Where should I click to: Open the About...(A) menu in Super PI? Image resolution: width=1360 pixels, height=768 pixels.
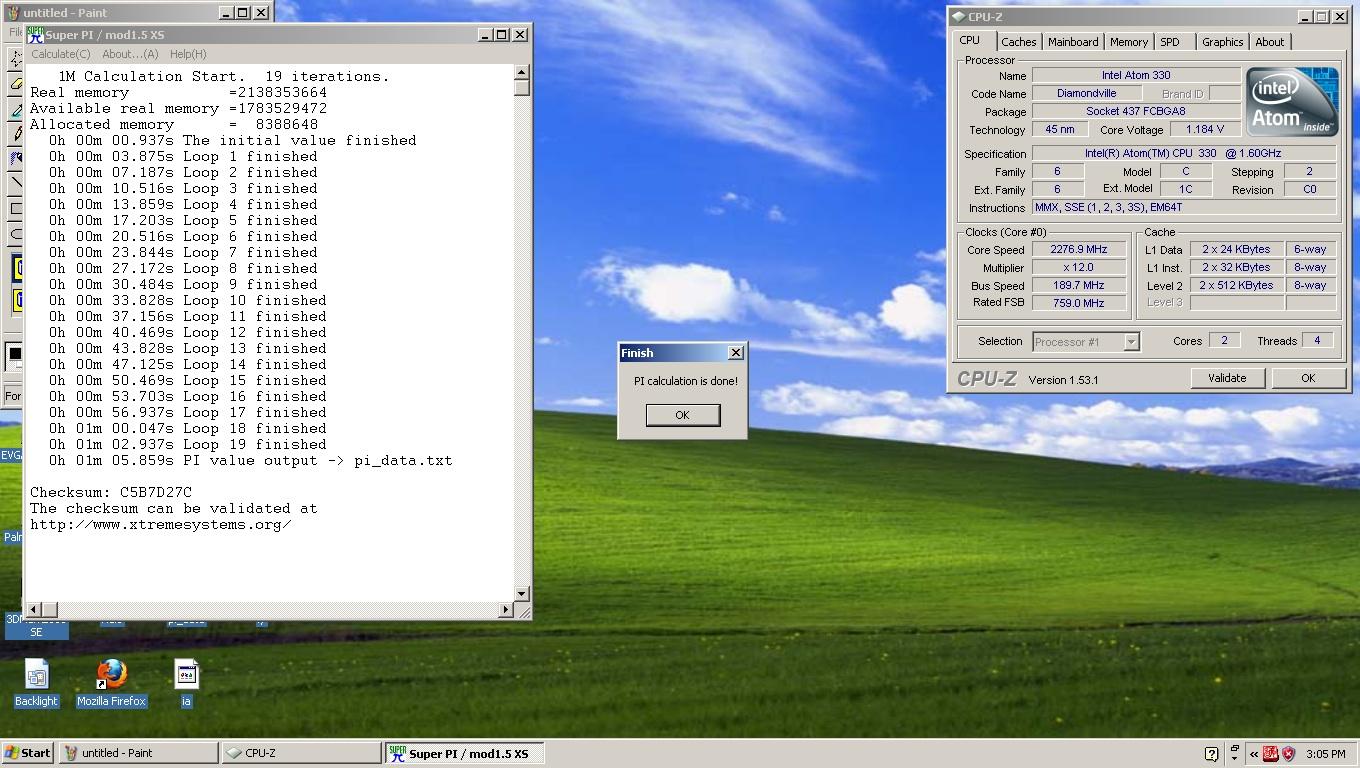pyautogui.click(x=130, y=54)
